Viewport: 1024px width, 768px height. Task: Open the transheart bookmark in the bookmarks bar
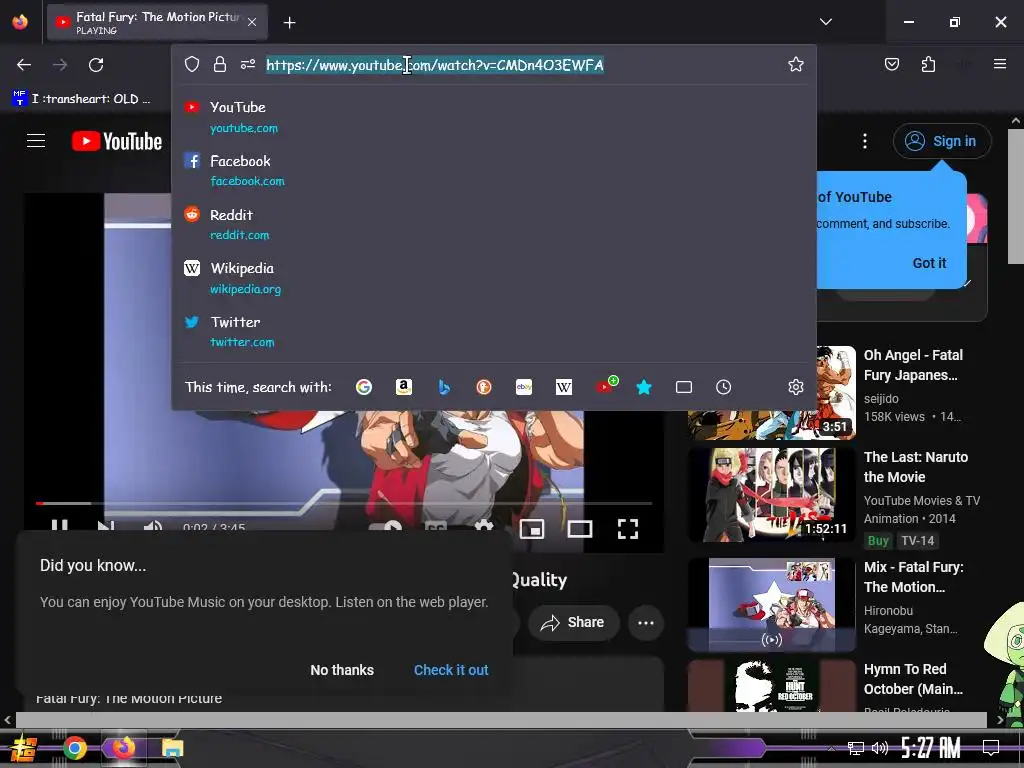(x=82, y=99)
